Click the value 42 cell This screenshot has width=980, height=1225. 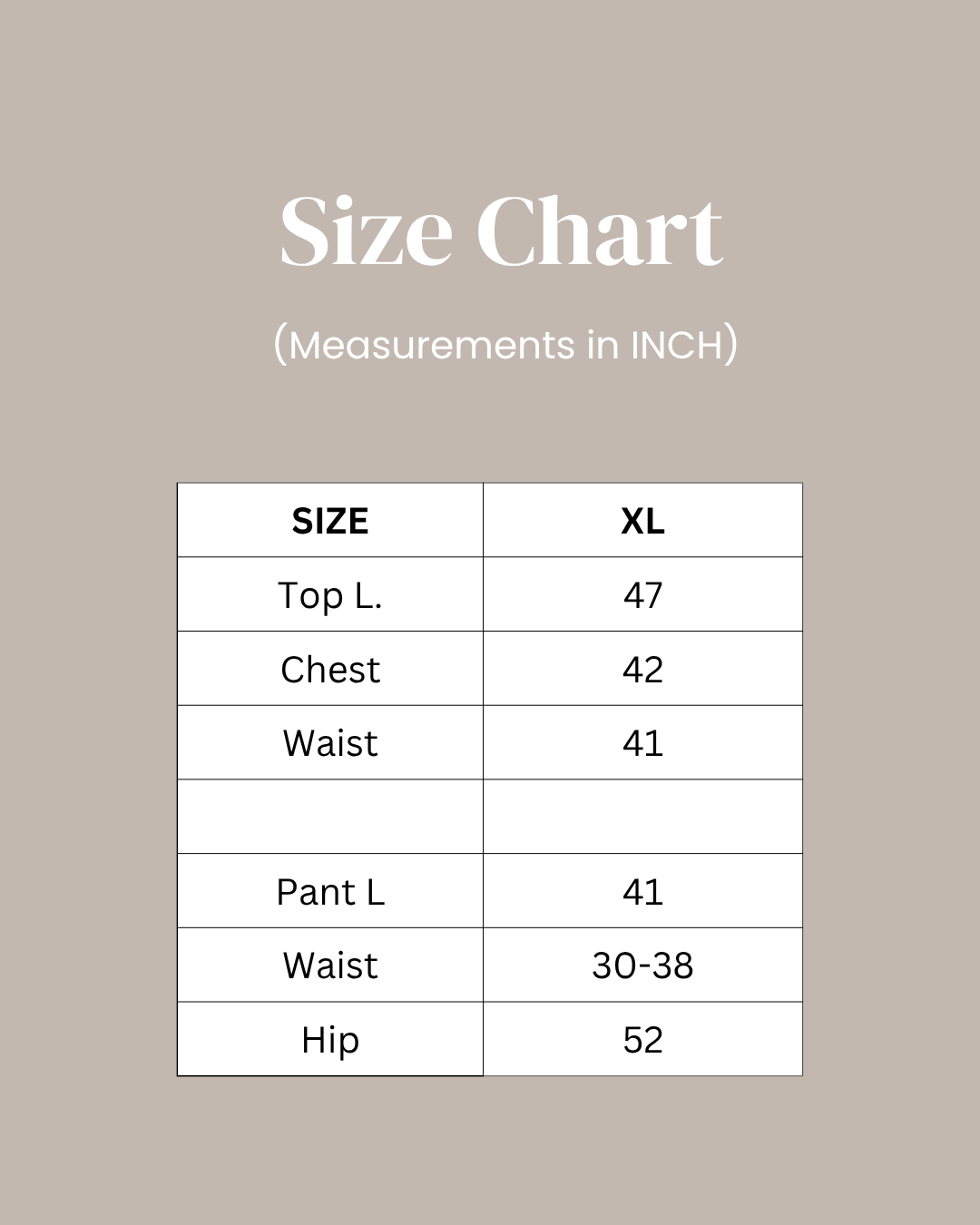(x=643, y=669)
